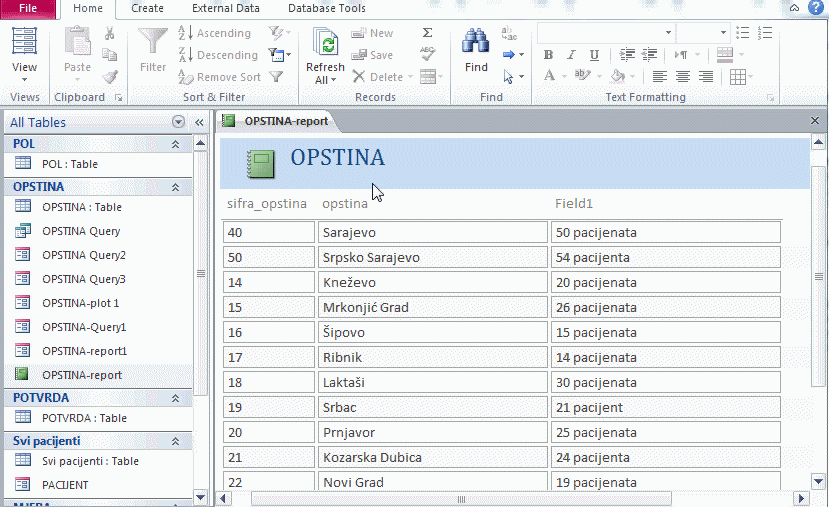Click the Totals sigma icon

pyautogui.click(x=427, y=33)
